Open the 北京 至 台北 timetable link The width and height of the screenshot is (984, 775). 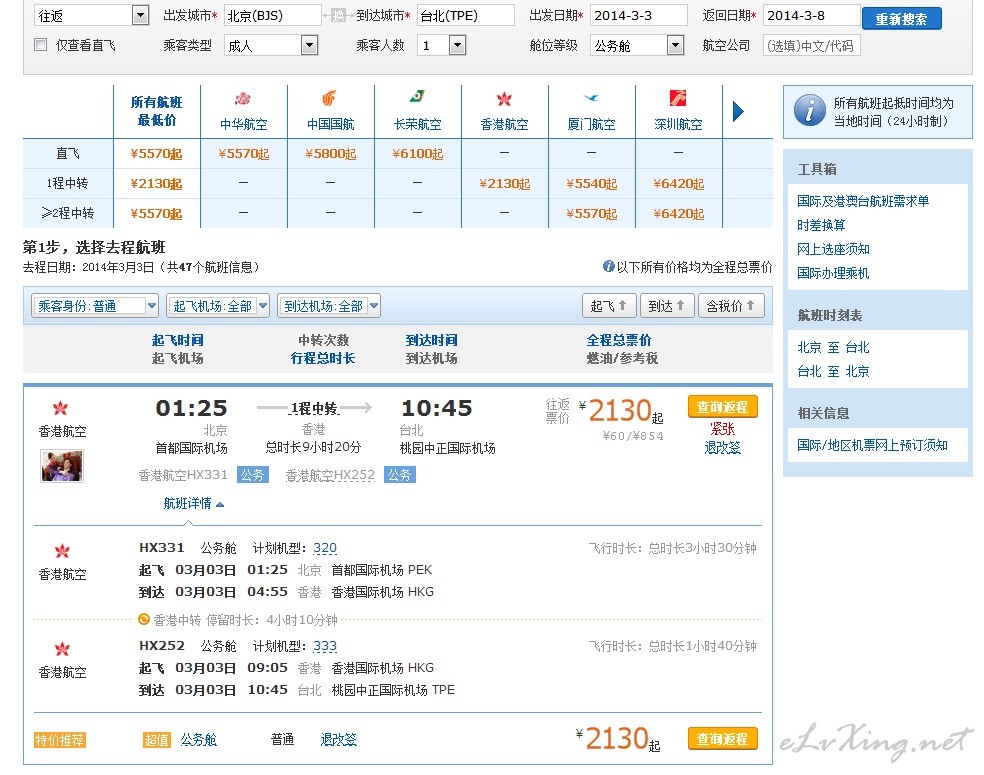tap(833, 347)
